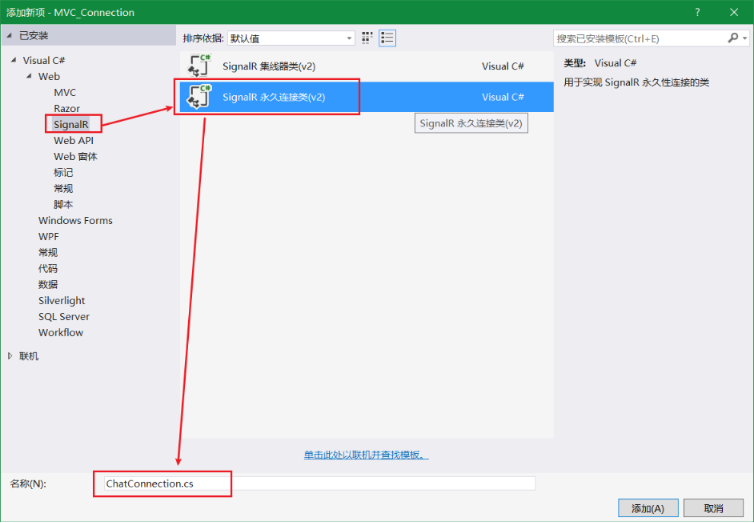
Task: Click the SignalR persistent connection class icon
Action: (x=200, y=97)
